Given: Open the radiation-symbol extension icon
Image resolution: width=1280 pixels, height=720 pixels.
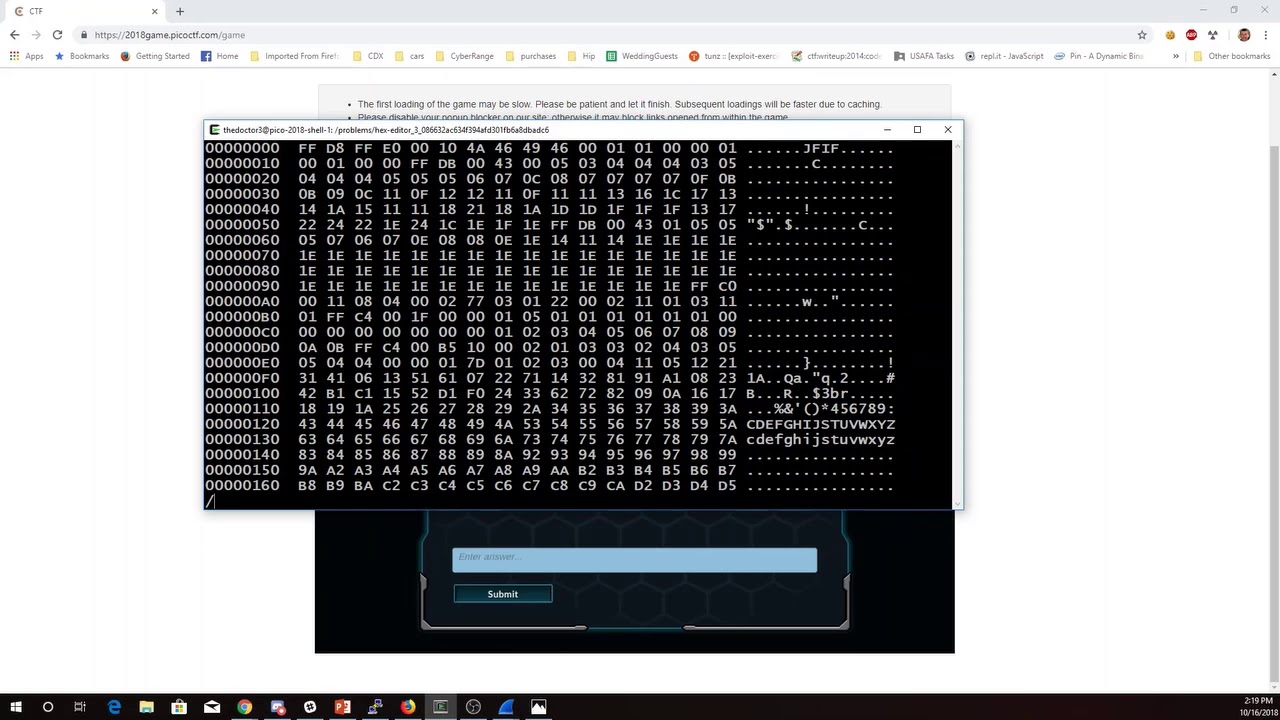Looking at the screenshot, I should (1213, 35).
